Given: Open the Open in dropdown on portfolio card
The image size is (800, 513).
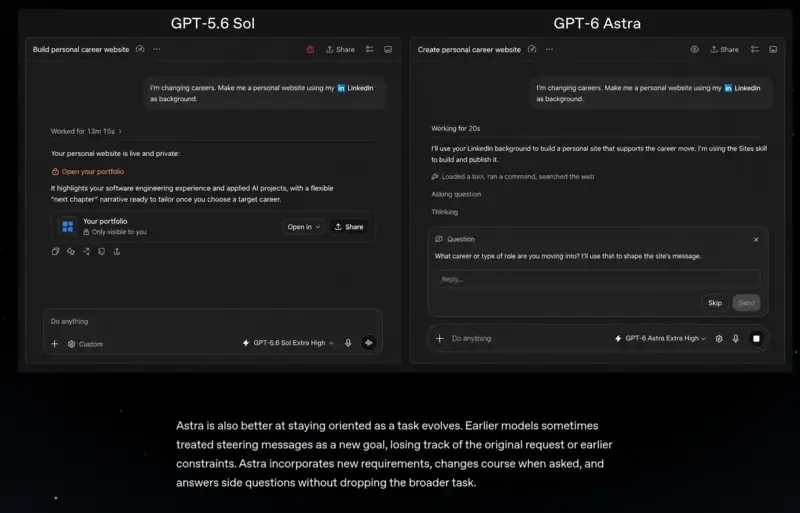Looking at the screenshot, I should tap(303, 227).
